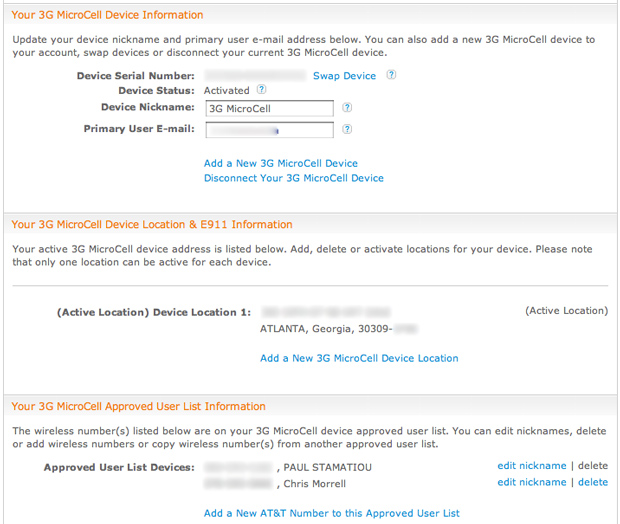Viewport: 620px width, 524px height.
Task: Click 'Approved User List Information' heading
Action: (138, 407)
